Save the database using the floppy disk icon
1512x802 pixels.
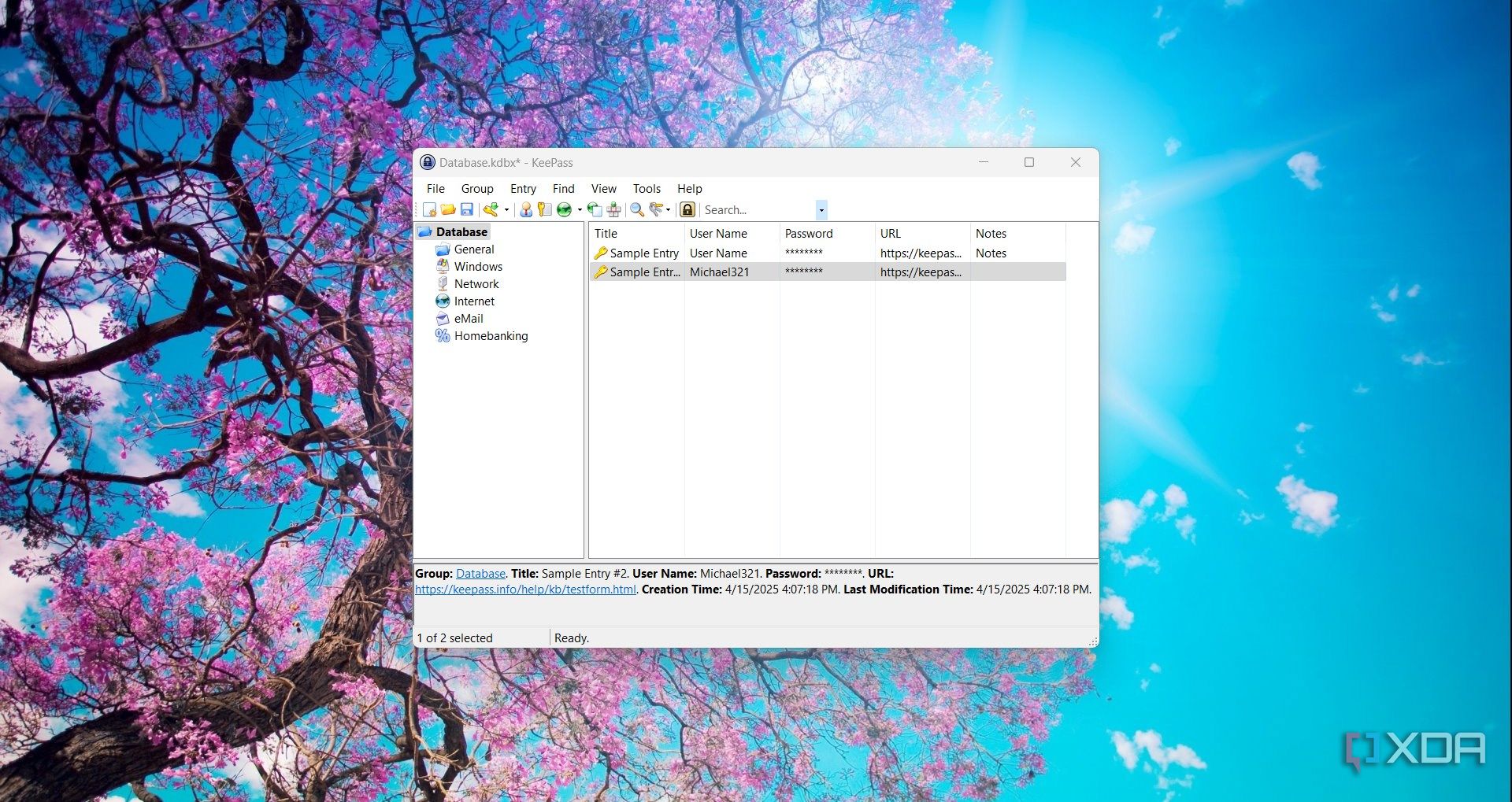467,209
